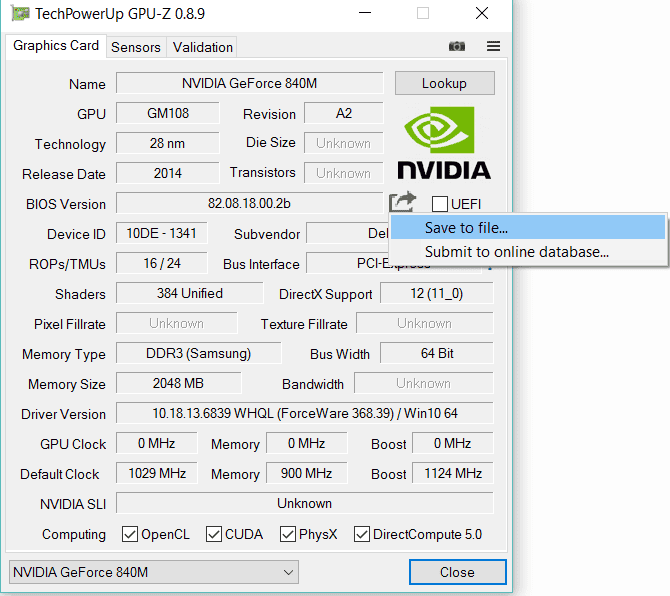This screenshot has width=670, height=596.
Task: Click the Computing label
Action: 74,534
